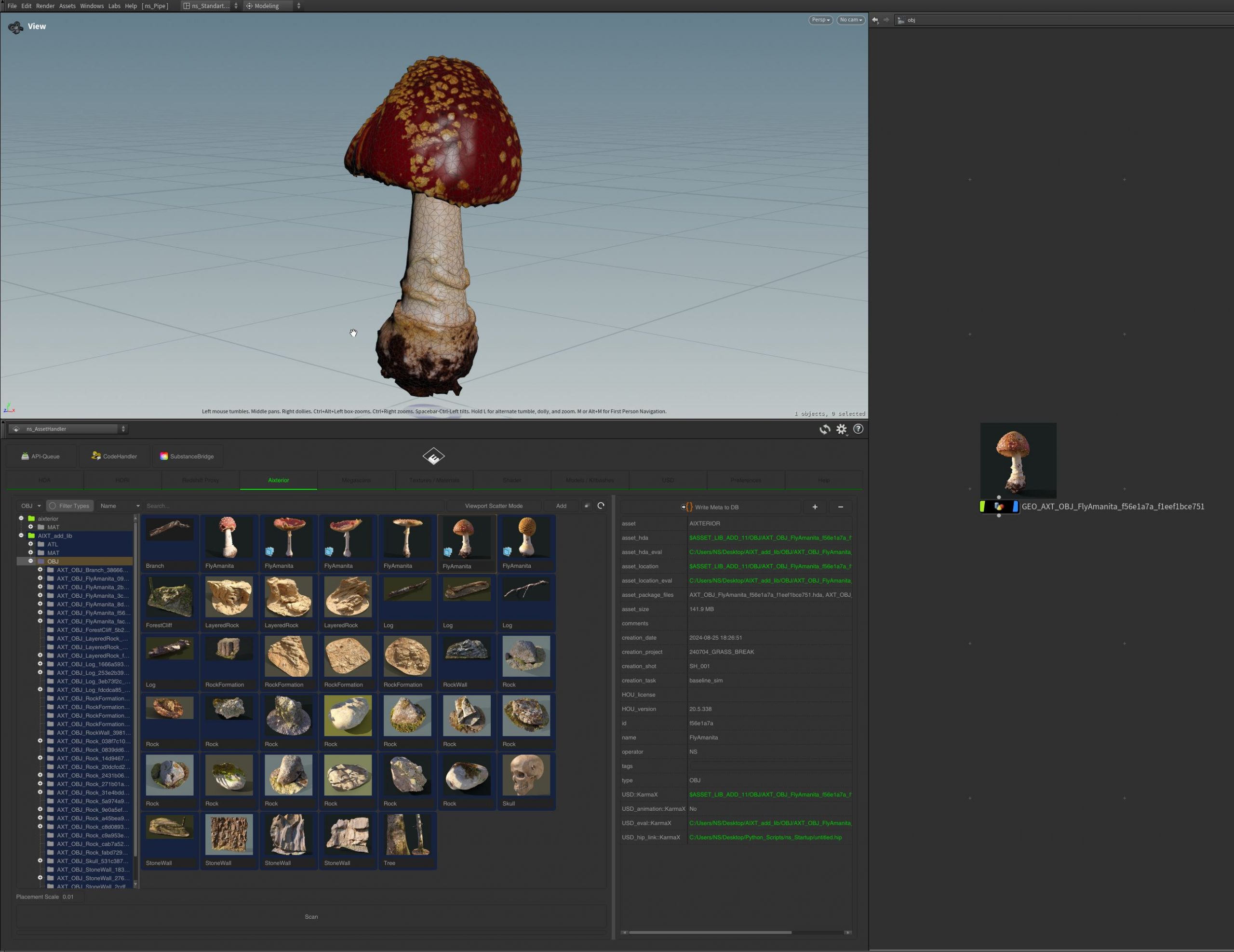Click the plus button beside Write Meta
This screenshot has width=1234, height=952.
[x=814, y=508]
